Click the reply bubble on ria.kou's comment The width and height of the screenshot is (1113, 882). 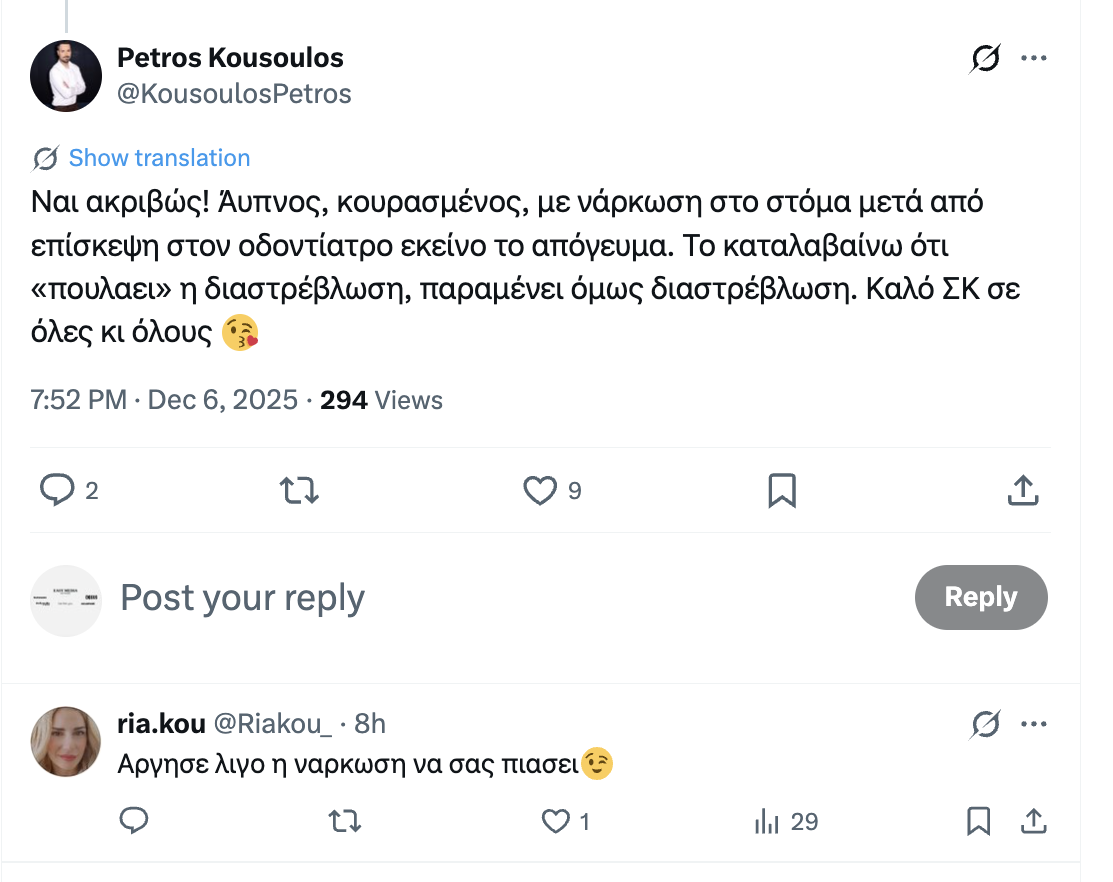(x=133, y=820)
